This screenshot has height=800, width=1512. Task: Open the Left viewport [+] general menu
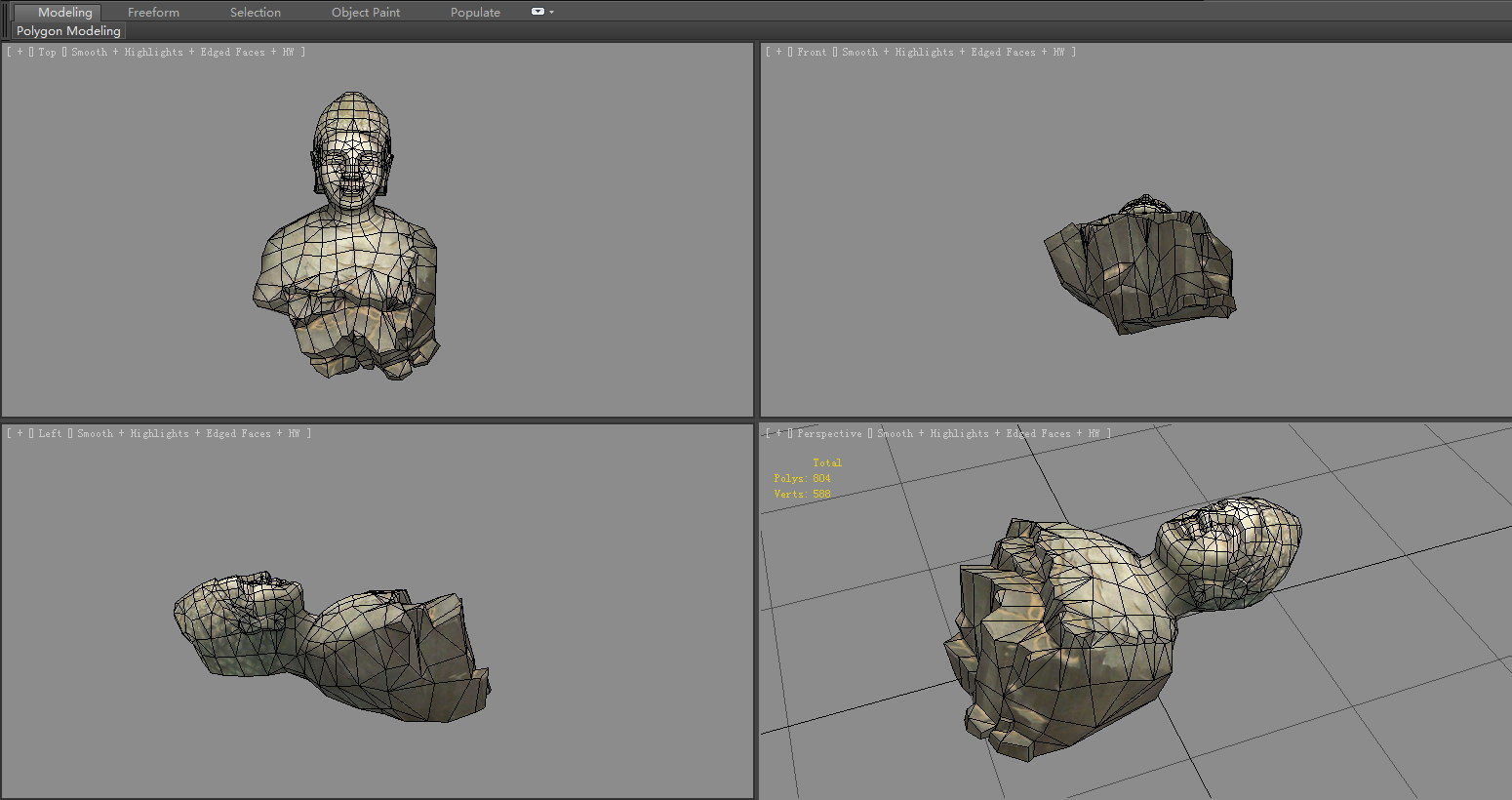tap(20, 433)
